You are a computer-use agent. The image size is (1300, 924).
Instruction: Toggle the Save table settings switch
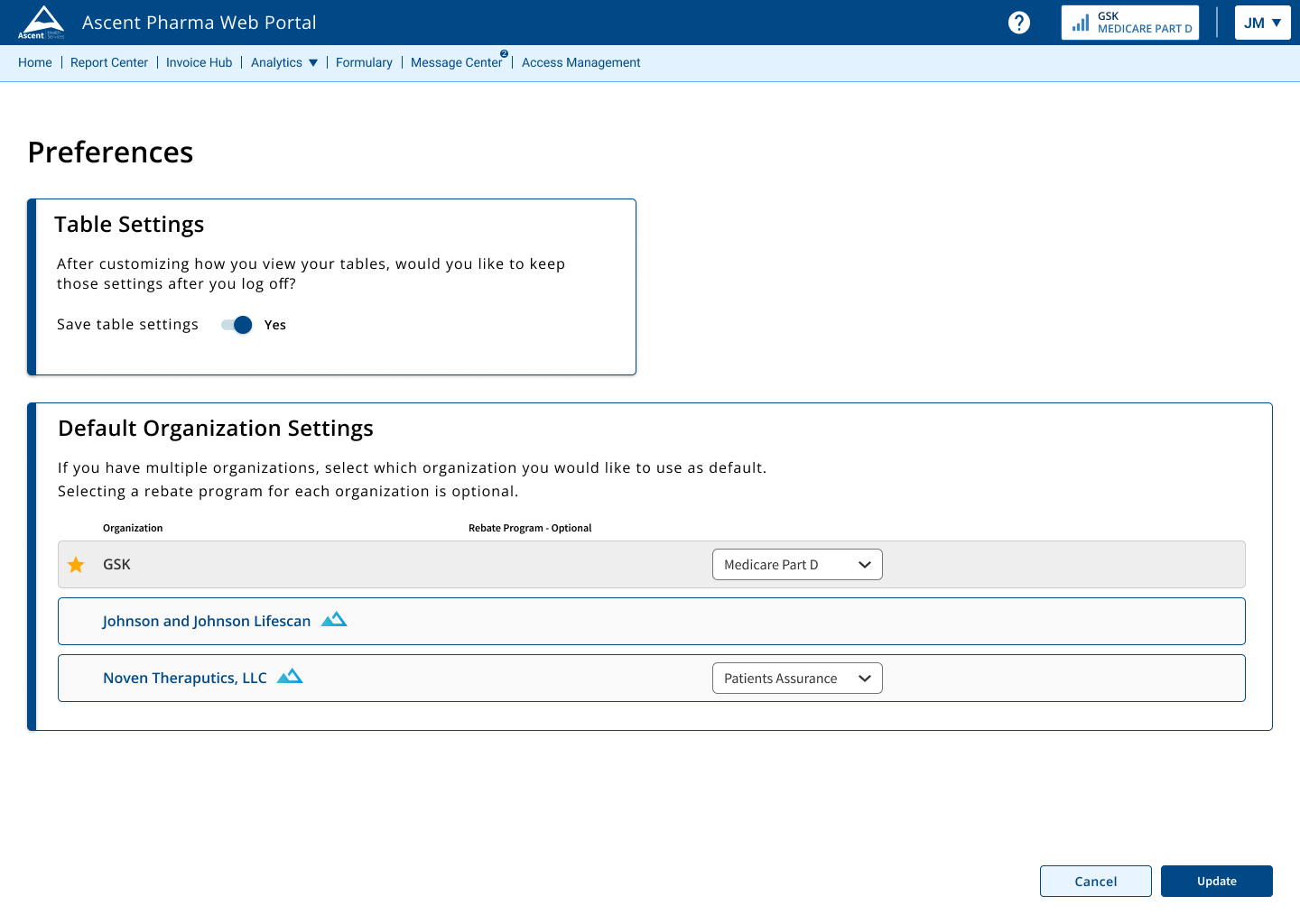237,325
